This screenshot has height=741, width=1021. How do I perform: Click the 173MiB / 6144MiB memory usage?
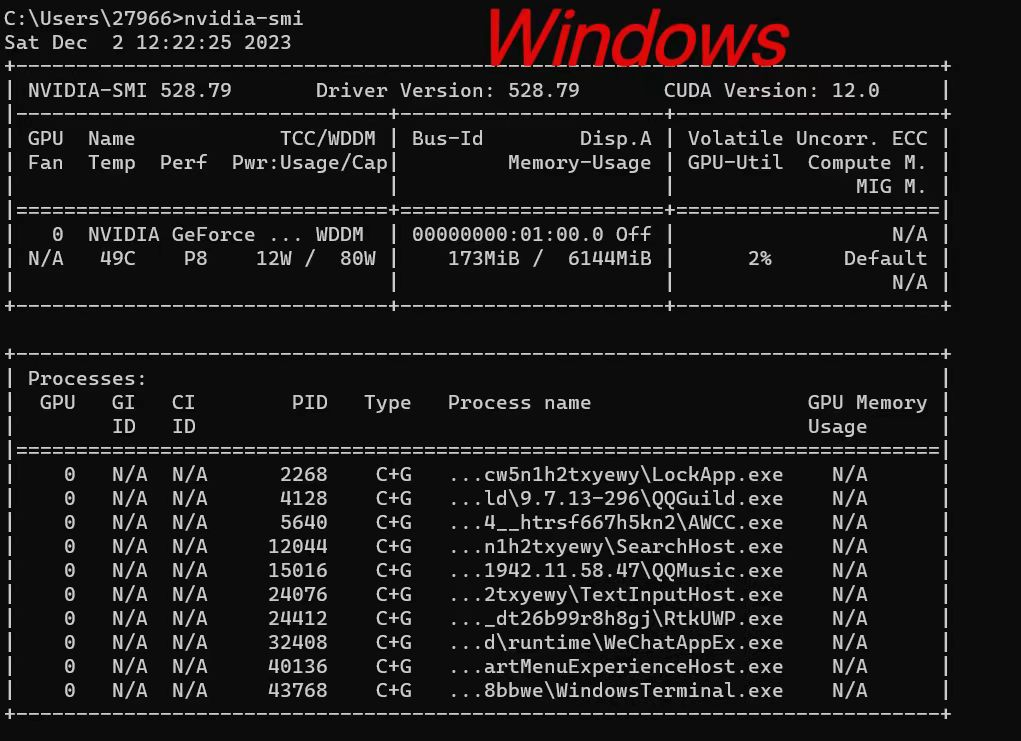point(549,259)
